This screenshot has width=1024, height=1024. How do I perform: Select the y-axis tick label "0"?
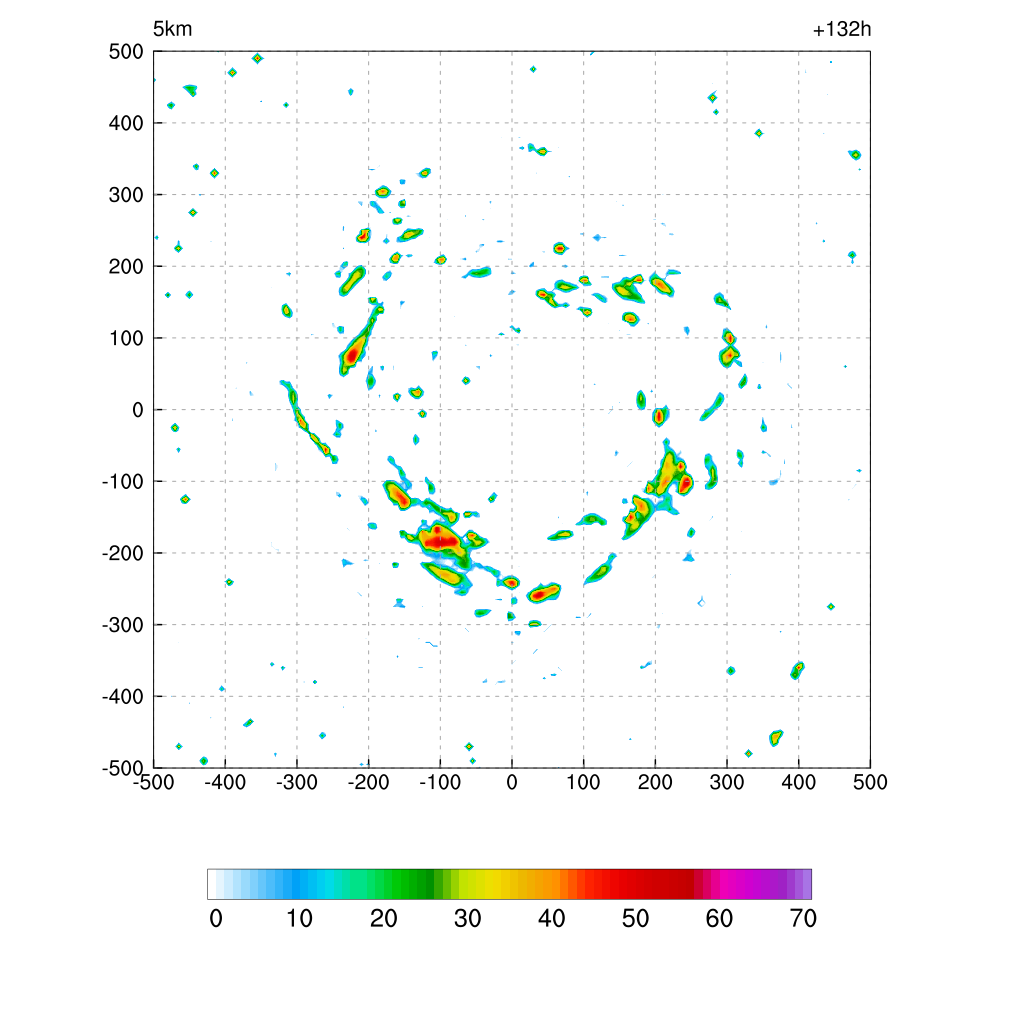click(x=138, y=410)
